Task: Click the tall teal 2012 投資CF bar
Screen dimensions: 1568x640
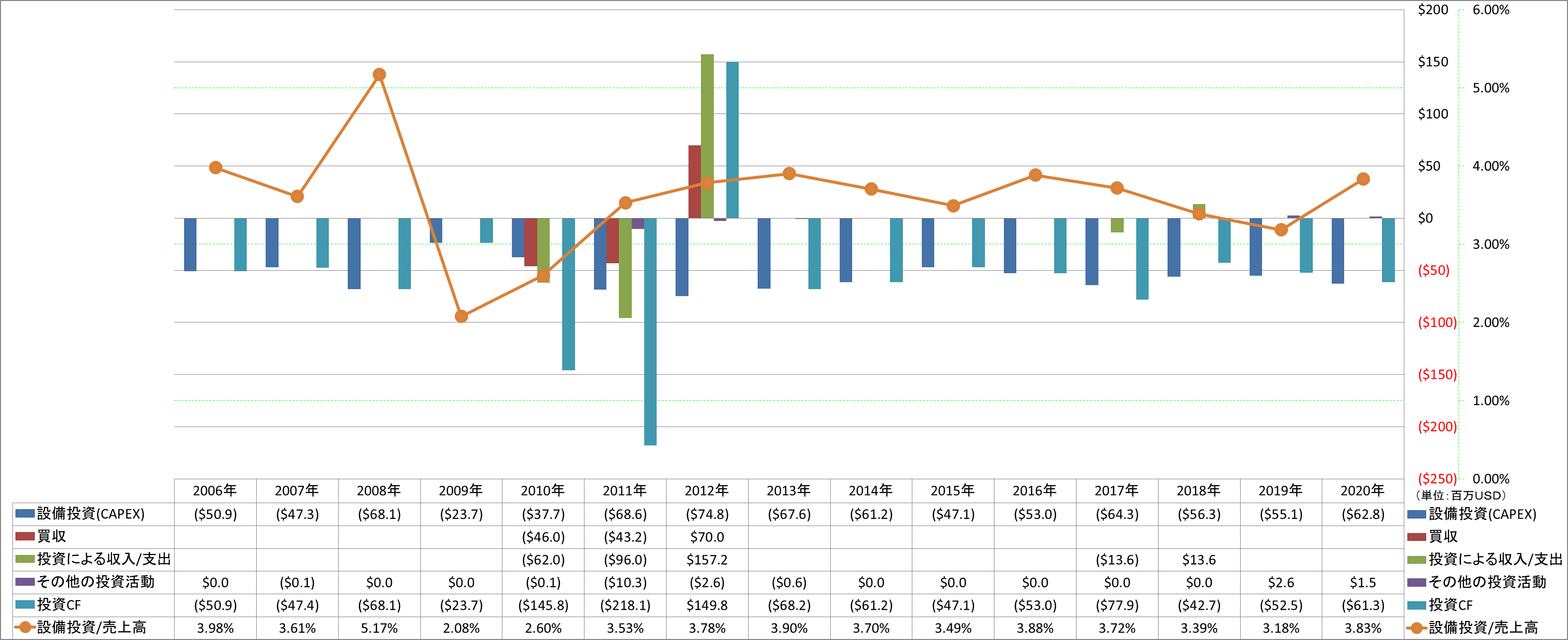Action: click(732, 139)
